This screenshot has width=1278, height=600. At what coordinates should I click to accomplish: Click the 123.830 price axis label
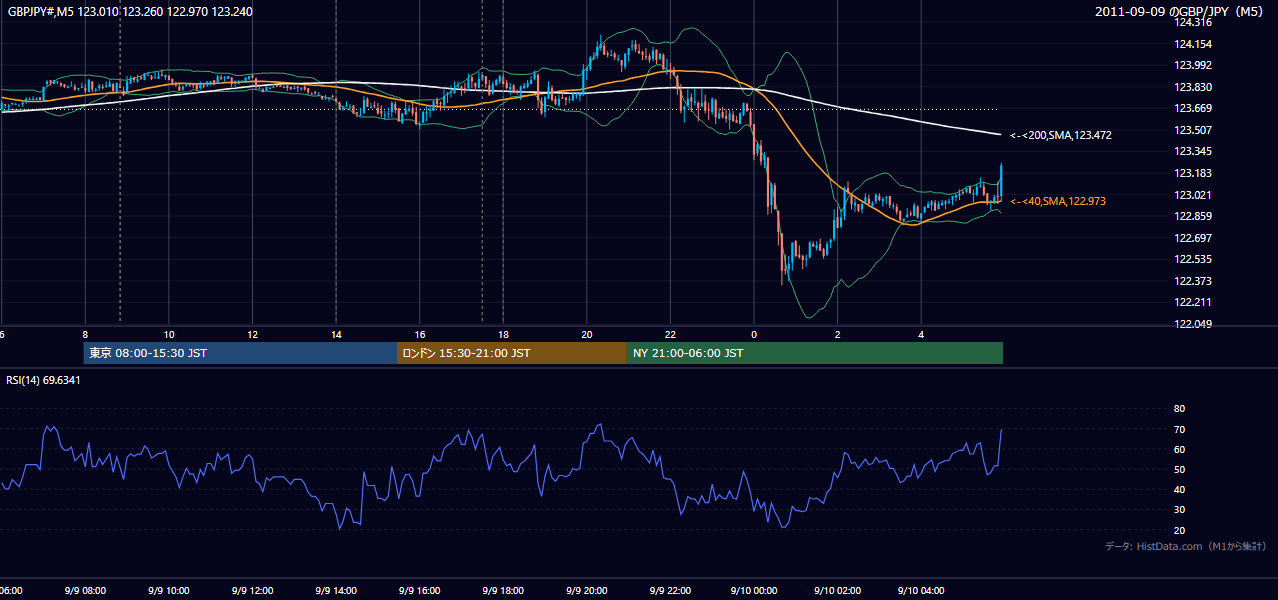1192,87
